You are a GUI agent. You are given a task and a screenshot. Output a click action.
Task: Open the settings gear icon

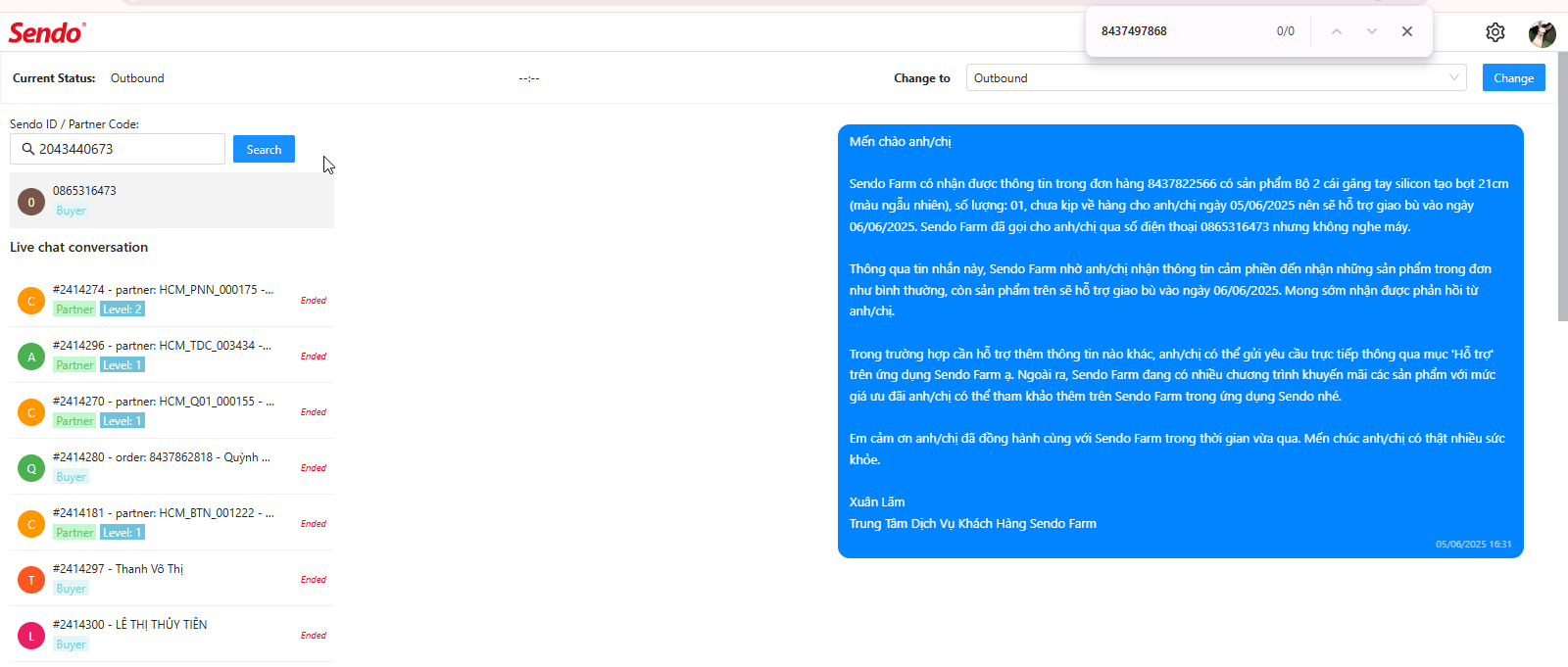click(1495, 32)
